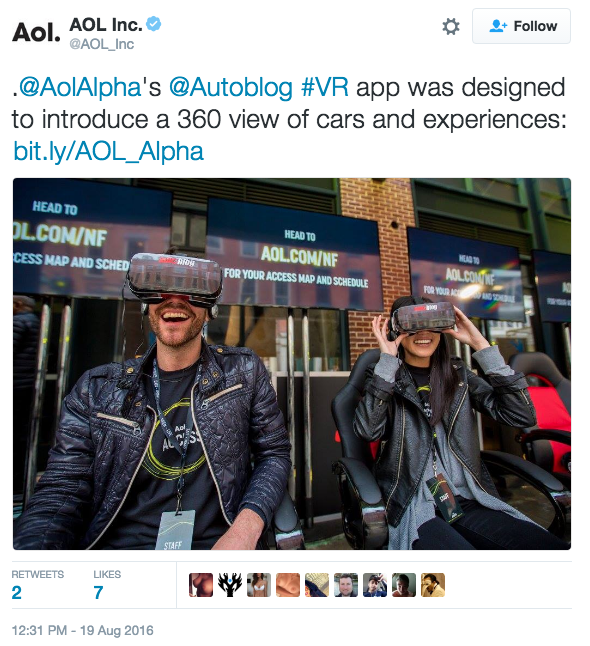Click the third liker avatar
Image resolution: width=590 pixels, height=646 pixels.
(x=259, y=585)
